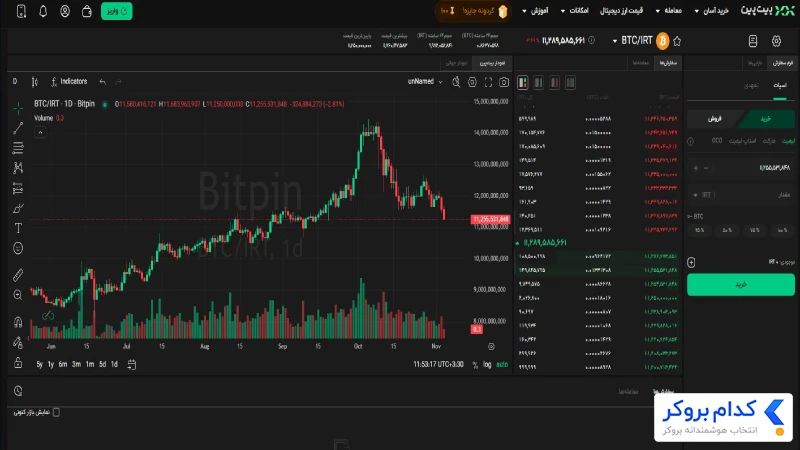This screenshot has width=800, height=450.
Task: Open the Fibonacci retracement tools
Action: click(18, 148)
